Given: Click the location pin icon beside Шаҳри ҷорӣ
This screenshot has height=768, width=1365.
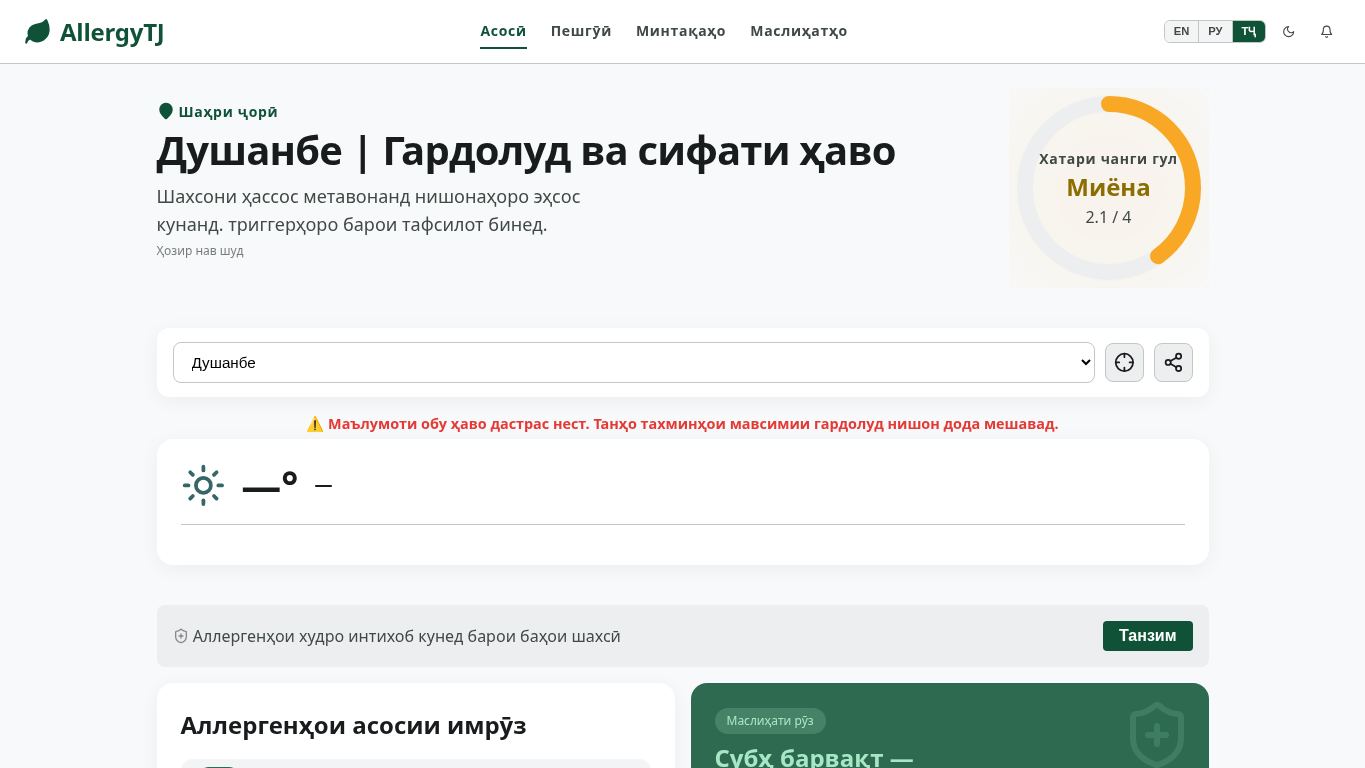Looking at the screenshot, I should [166, 111].
